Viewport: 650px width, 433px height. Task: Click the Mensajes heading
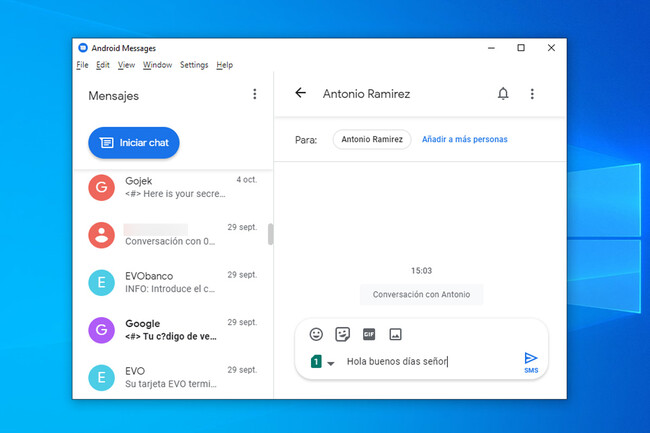[x=114, y=96]
